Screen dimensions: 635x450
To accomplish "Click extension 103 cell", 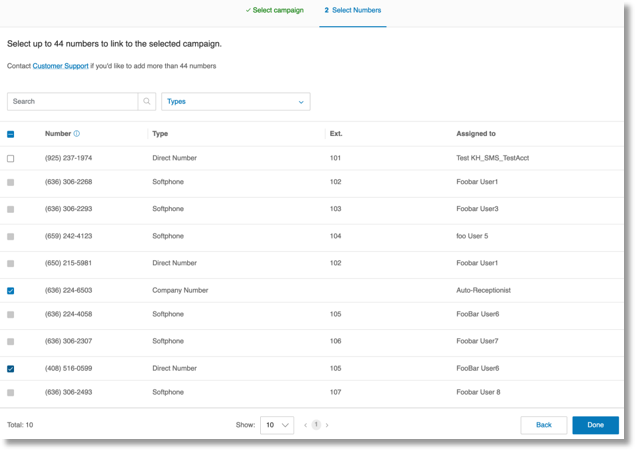I will coord(335,209).
